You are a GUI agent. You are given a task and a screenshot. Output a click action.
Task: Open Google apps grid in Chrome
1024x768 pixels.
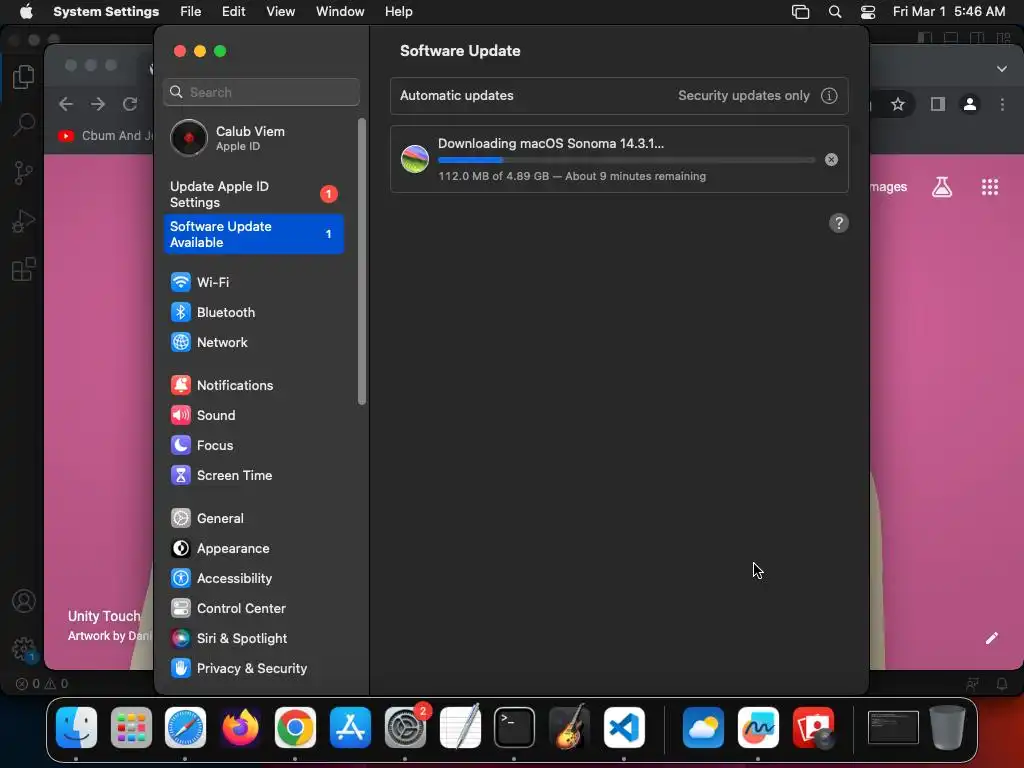tap(990, 187)
